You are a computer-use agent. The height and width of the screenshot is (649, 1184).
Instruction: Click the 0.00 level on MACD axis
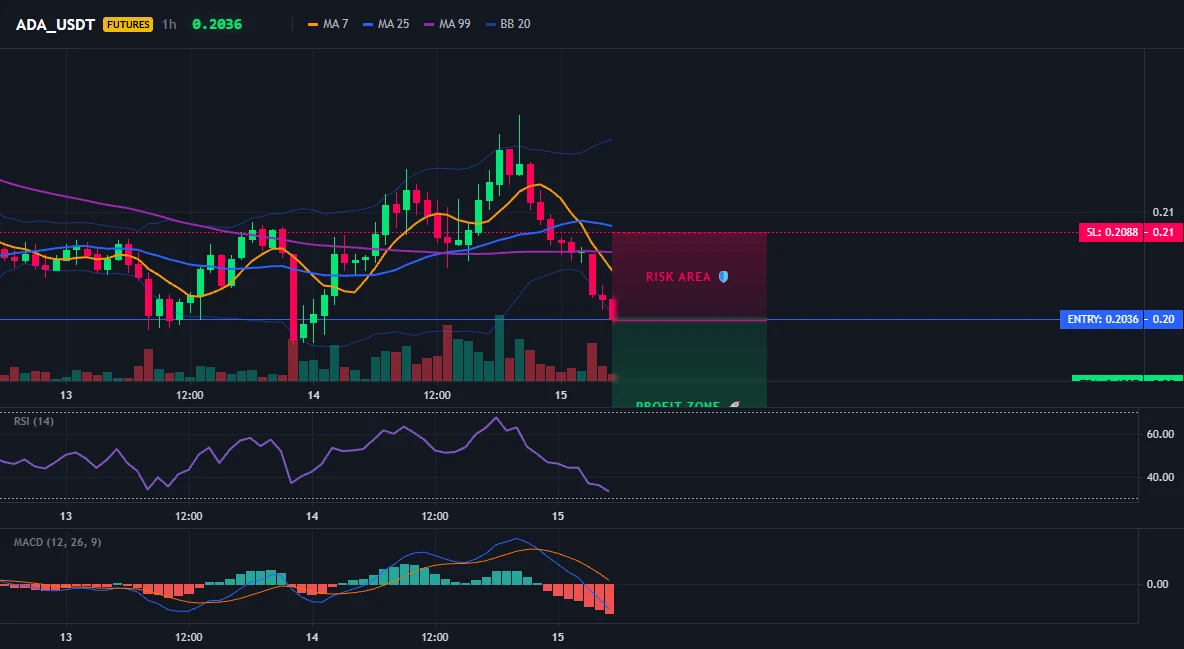tap(1158, 584)
